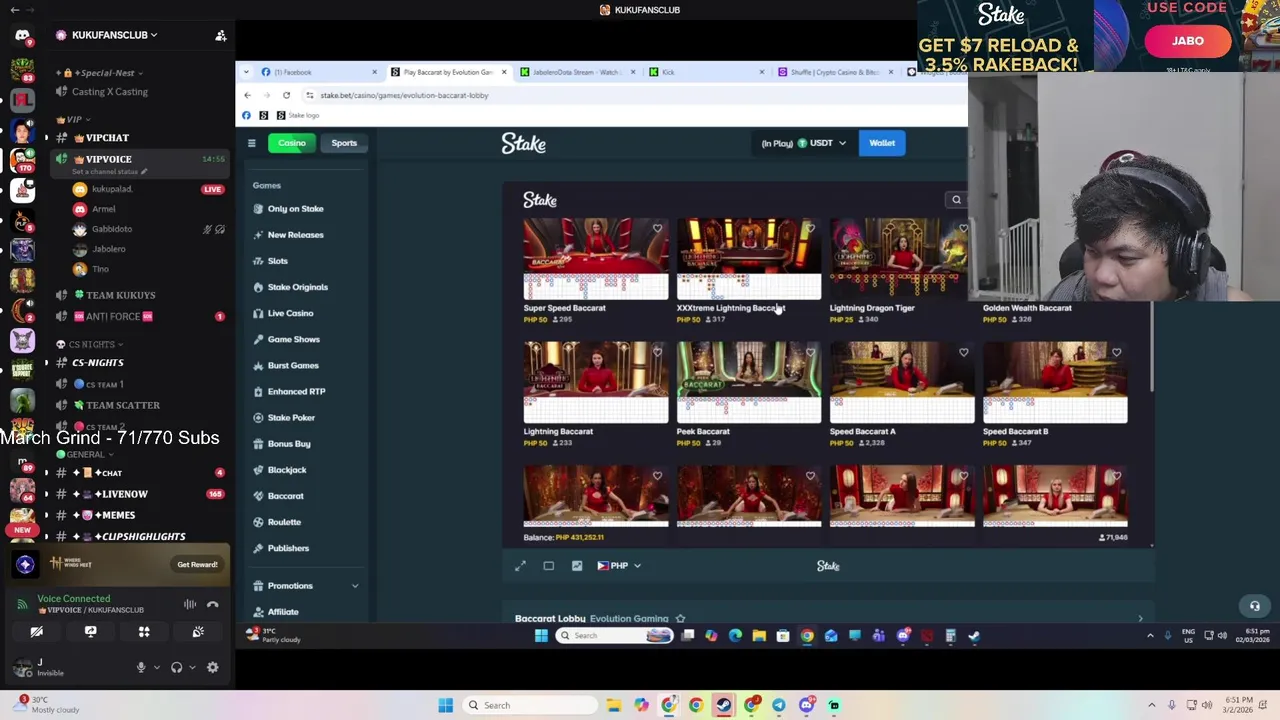Select the Sports tab on Stake
Screen dimensions: 1280x720
[x=344, y=143]
